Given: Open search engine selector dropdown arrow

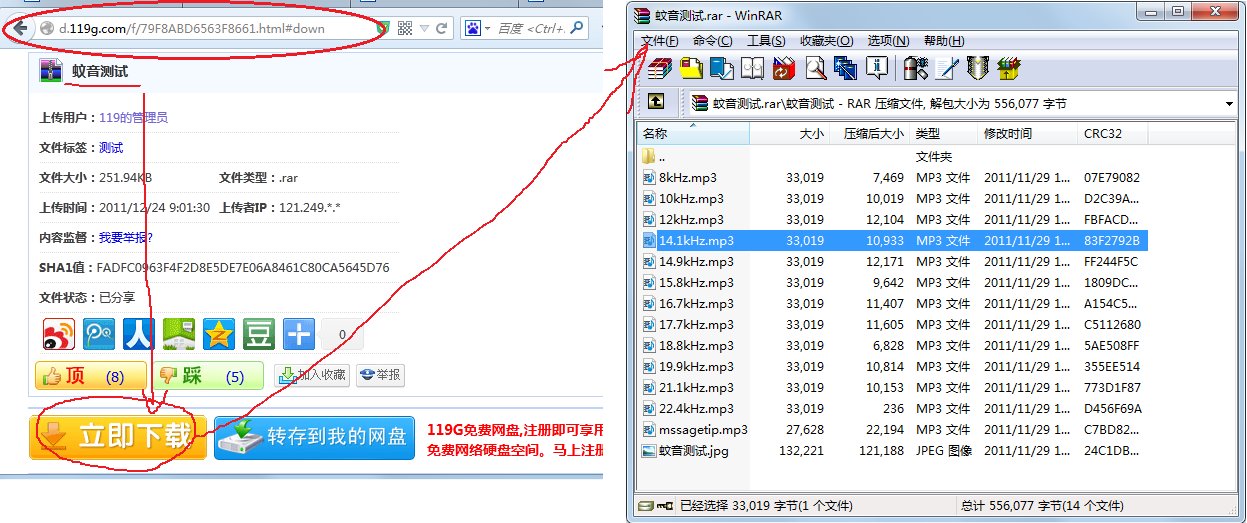Looking at the screenshot, I should tap(487, 28).
